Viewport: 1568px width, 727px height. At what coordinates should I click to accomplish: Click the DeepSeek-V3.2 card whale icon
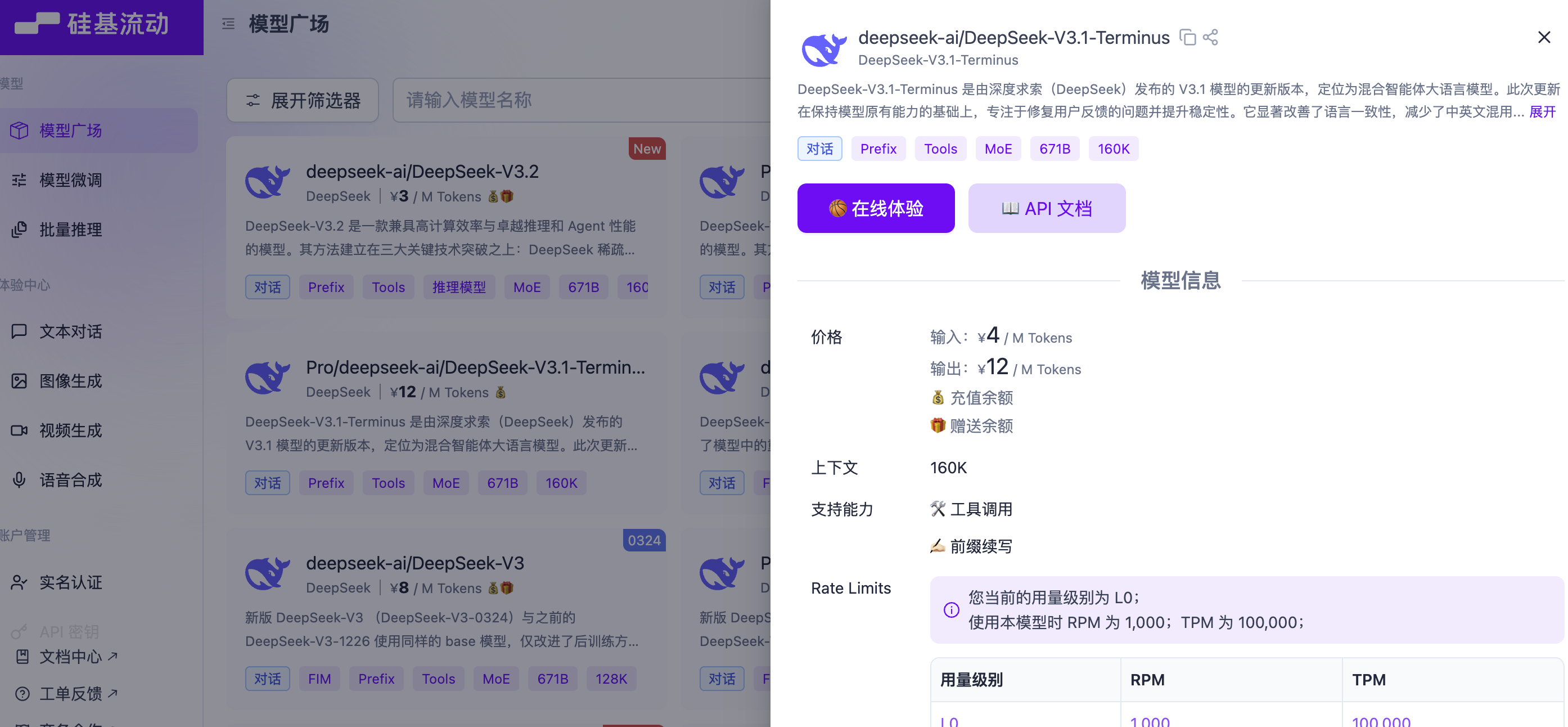click(x=267, y=181)
